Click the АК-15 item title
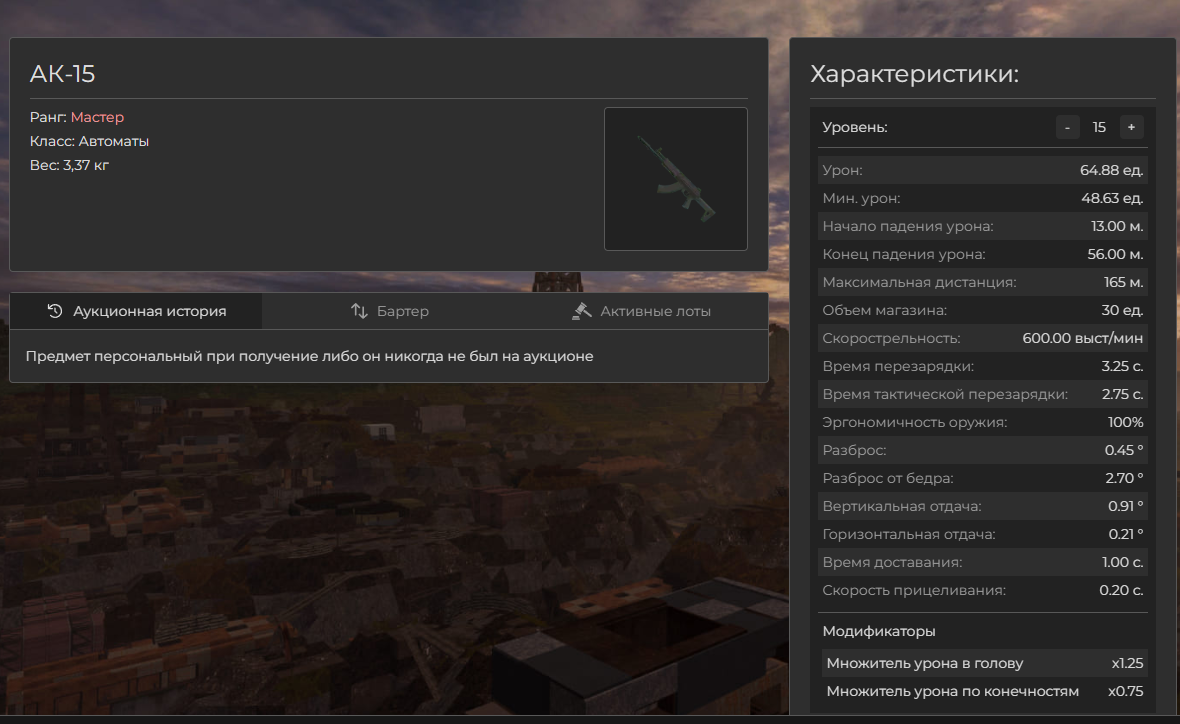 pos(62,74)
